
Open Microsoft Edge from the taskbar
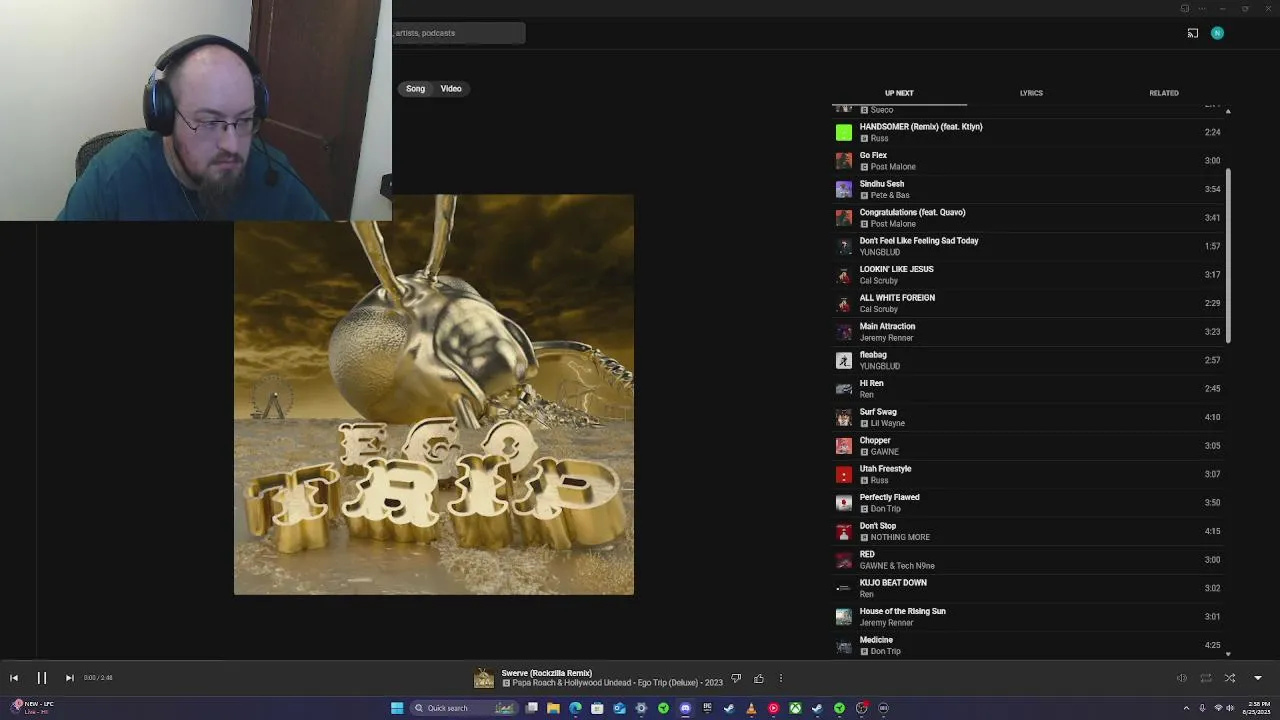(x=575, y=708)
